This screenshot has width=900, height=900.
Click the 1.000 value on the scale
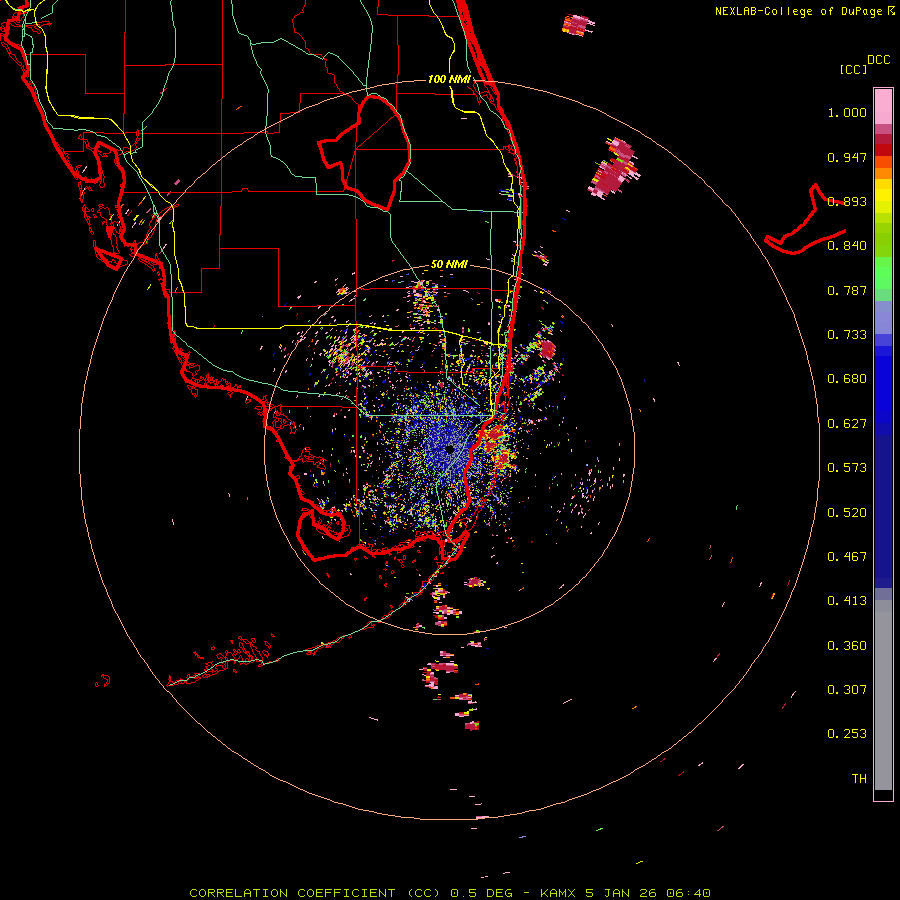pos(847,112)
